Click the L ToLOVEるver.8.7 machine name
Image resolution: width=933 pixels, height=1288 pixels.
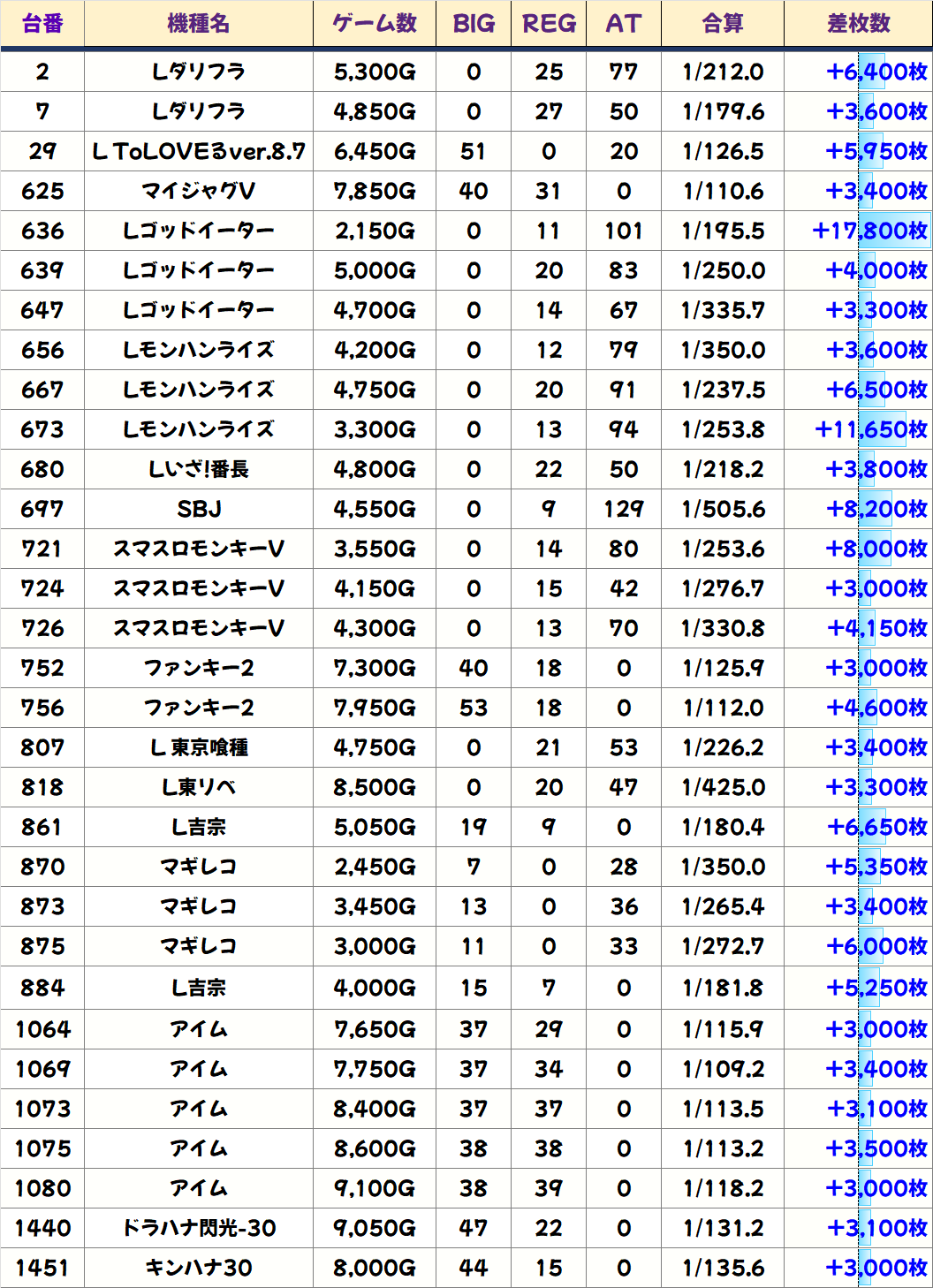pos(199,152)
